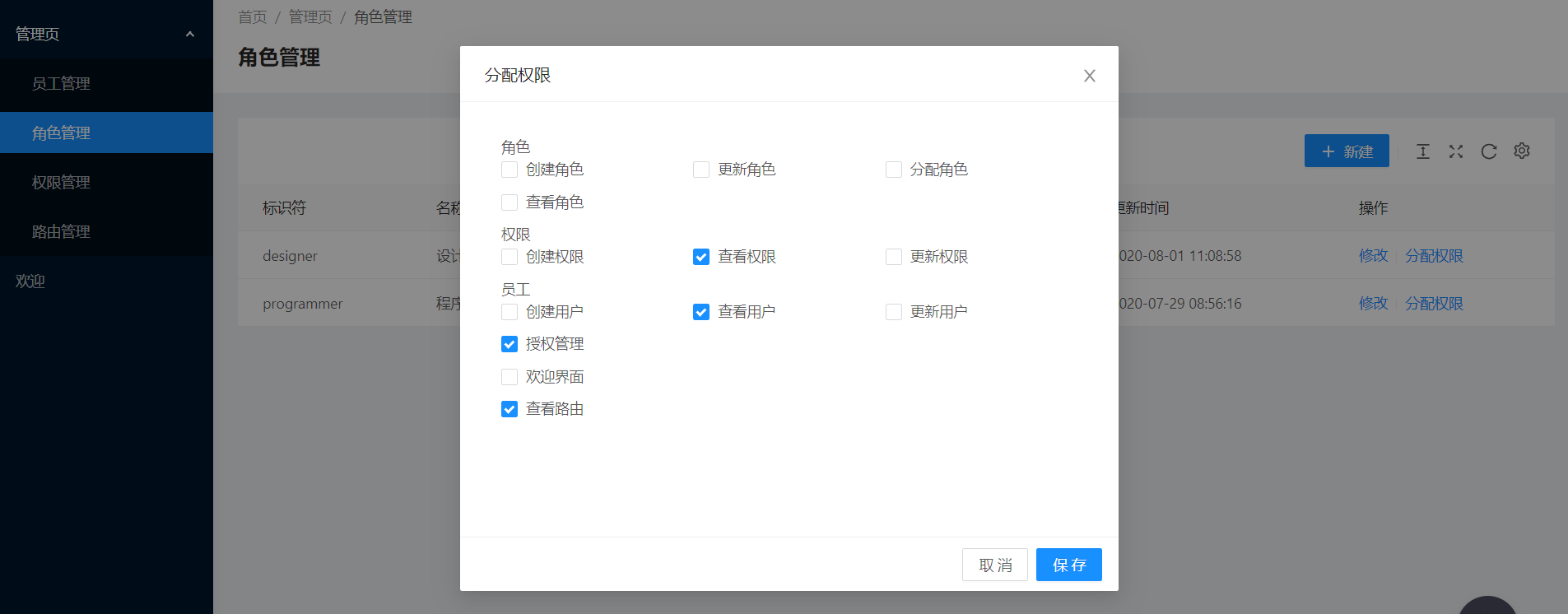Click the refresh table icon
The image size is (1568, 614).
[x=1489, y=151]
